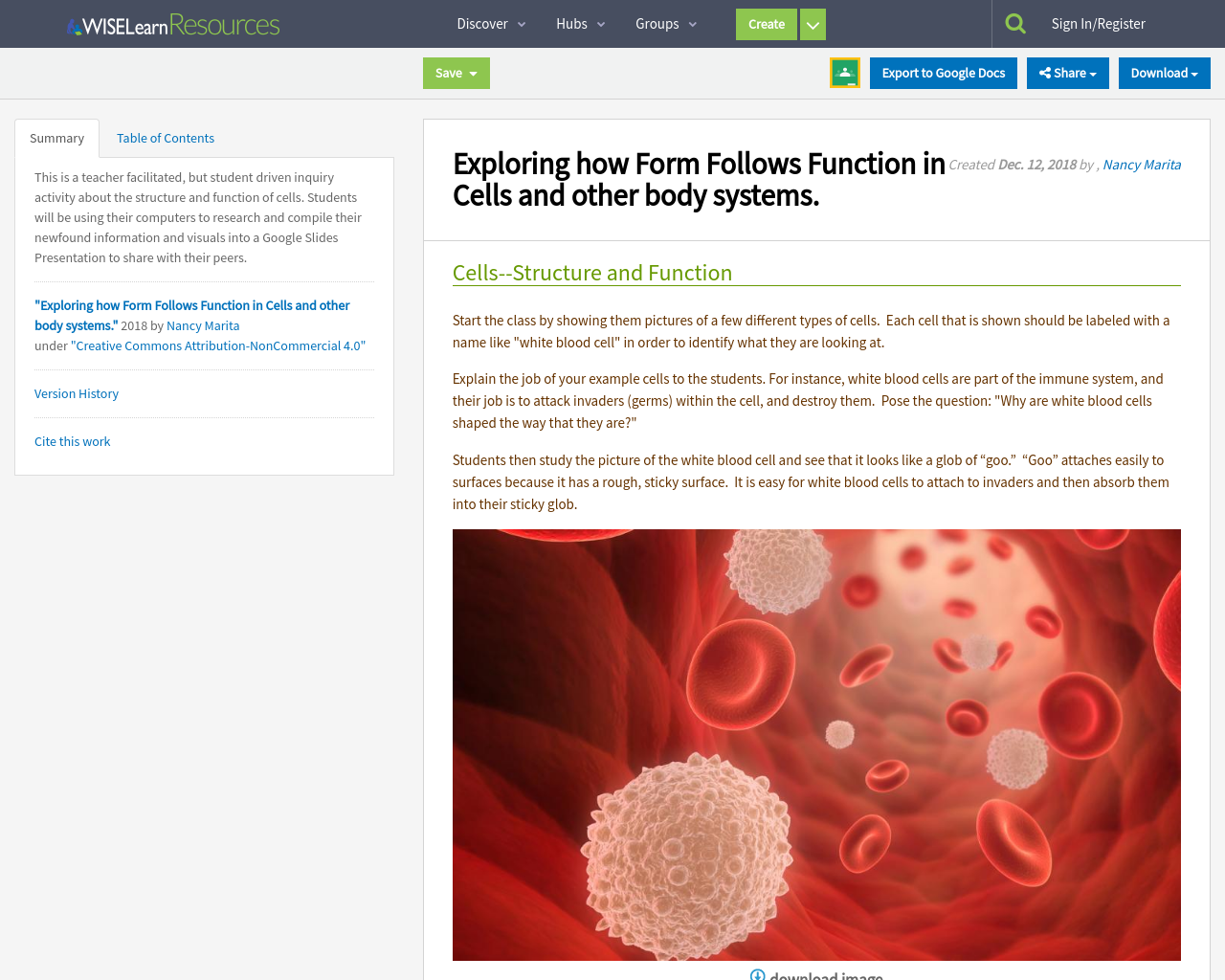The height and width of the screenshot is (980, 1225).
Task: Share resource to Google Classroom icon
Action: (x=845, y=73)
